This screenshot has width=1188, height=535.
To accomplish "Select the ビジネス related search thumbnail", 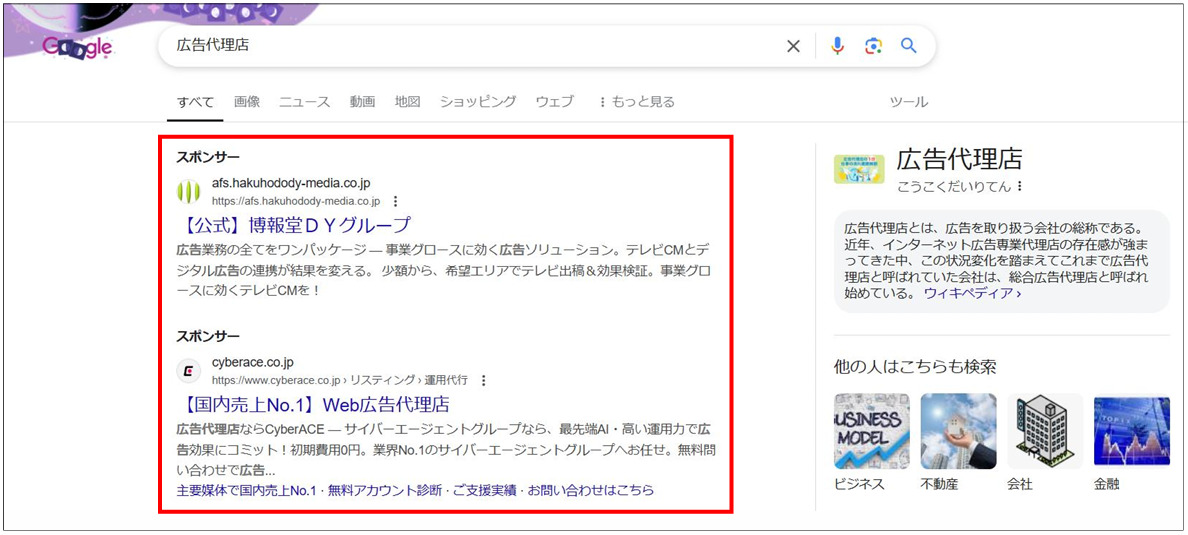I will tap(871, 431).
